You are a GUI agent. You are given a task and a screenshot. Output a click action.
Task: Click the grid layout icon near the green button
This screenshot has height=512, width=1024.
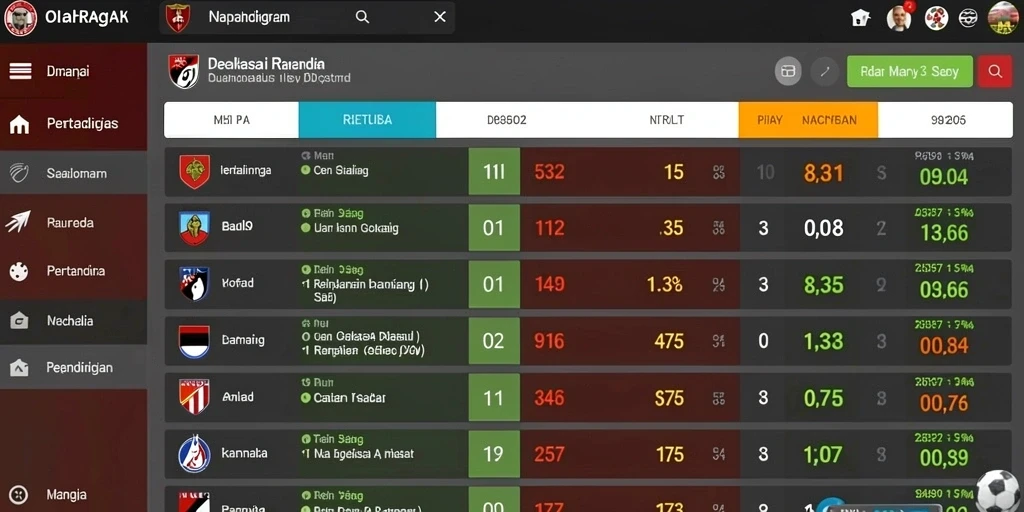(x=788, y=72)
